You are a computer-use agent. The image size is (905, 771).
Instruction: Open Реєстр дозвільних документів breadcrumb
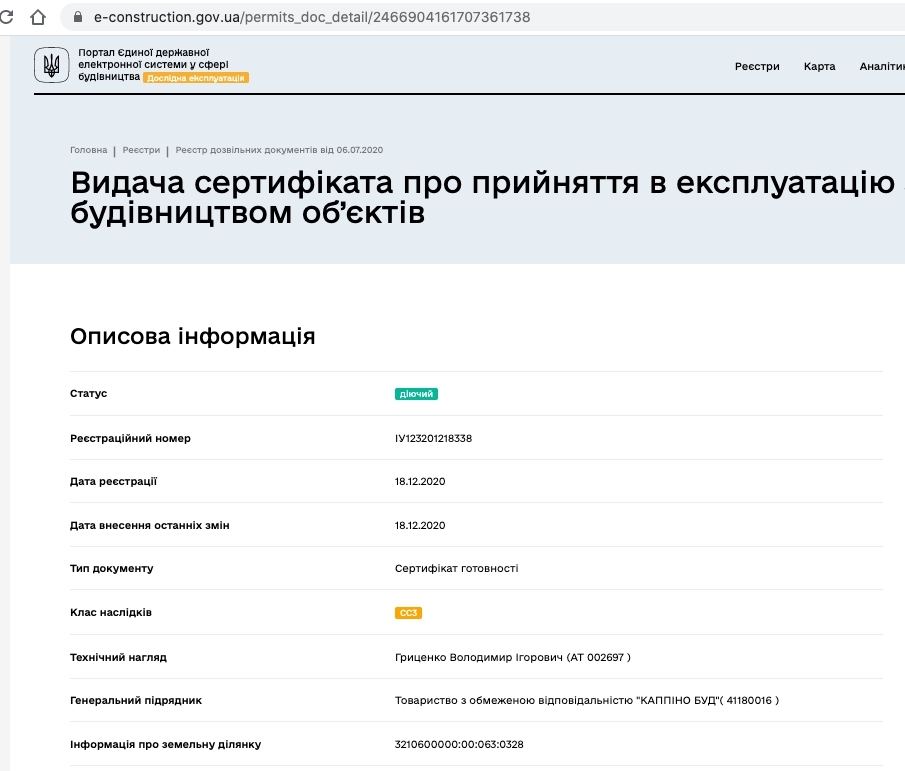point(279,150)
